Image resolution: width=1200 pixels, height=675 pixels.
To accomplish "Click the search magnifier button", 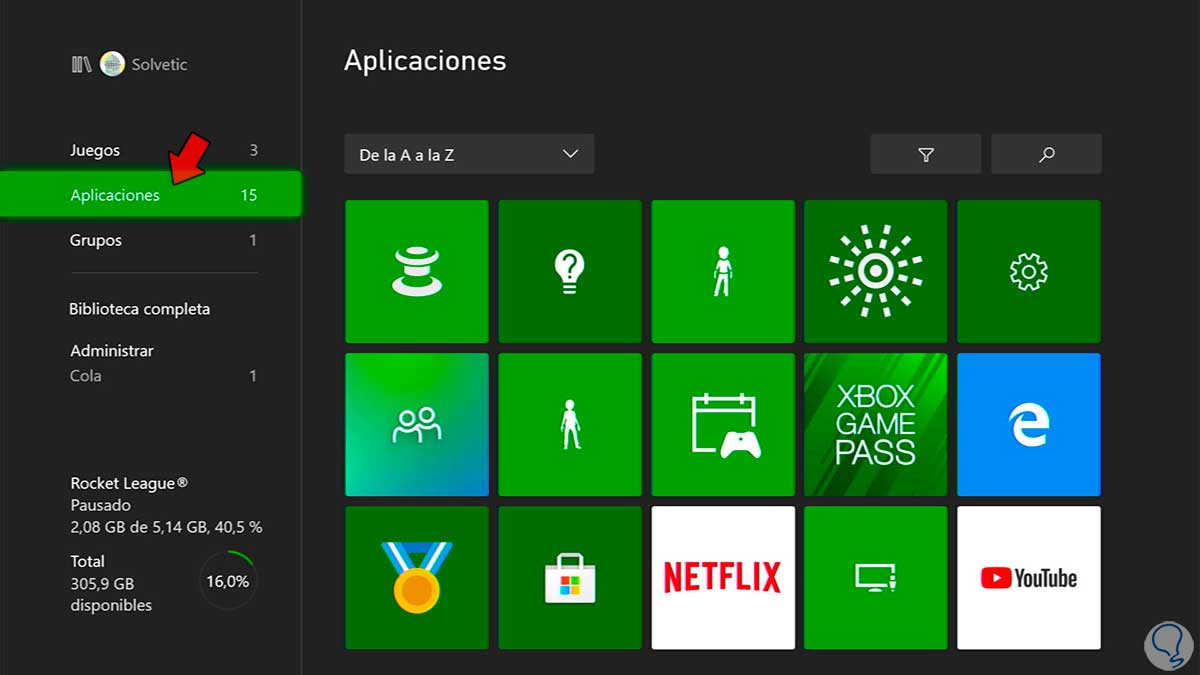I will [1046, 154].
